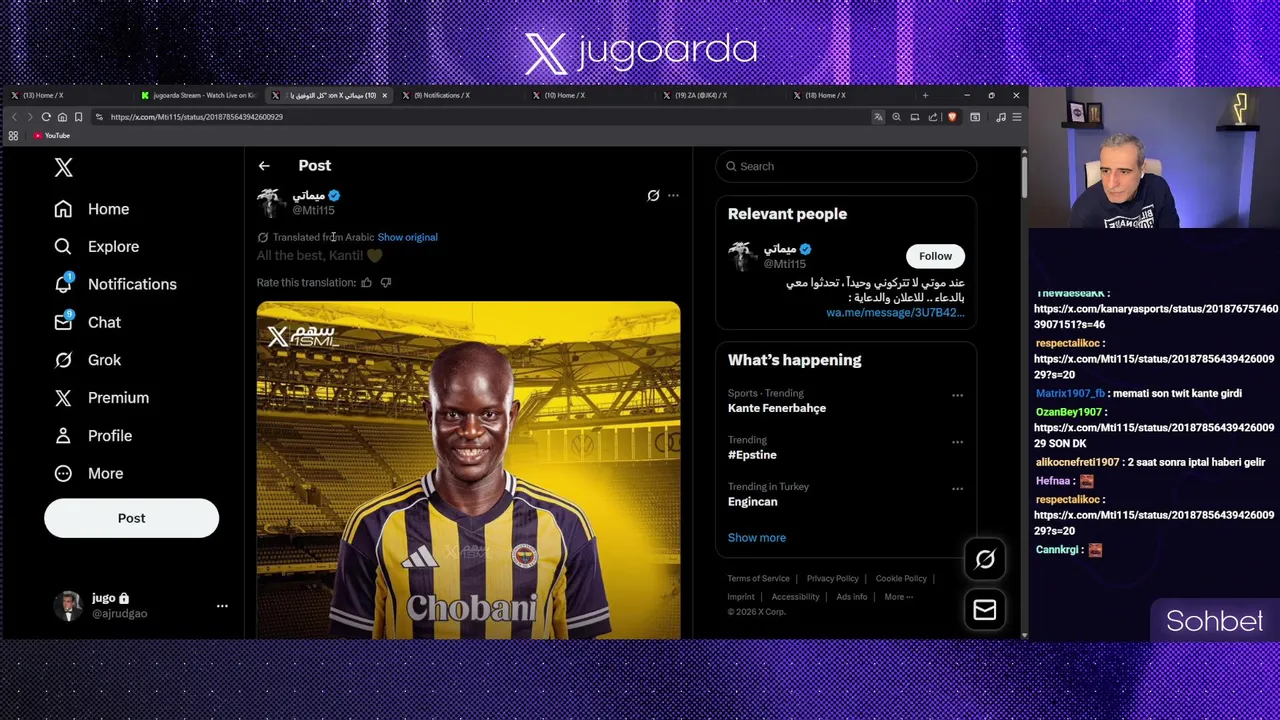Close the active ميماتي X tab
The height and width of the screenshot is (720, 1280).
point(384,95)
